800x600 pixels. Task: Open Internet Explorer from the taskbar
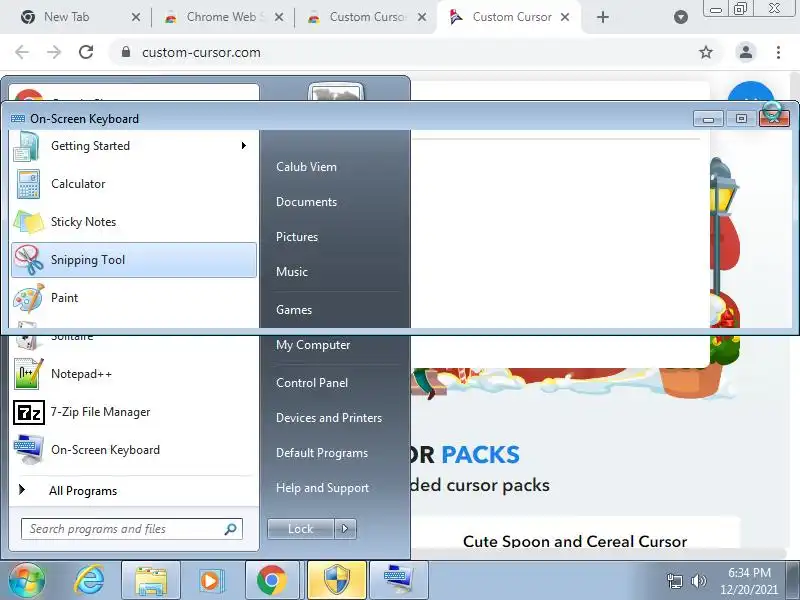pyautogui.click(x=89, y=580)
